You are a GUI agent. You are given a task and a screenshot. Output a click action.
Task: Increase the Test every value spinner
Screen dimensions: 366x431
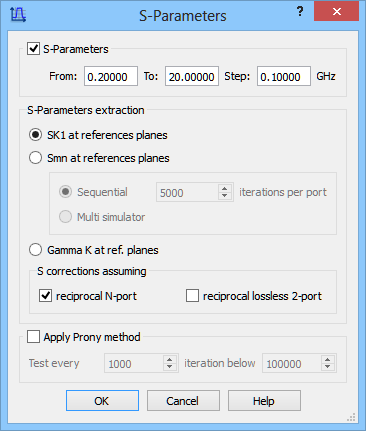point(169,359)
